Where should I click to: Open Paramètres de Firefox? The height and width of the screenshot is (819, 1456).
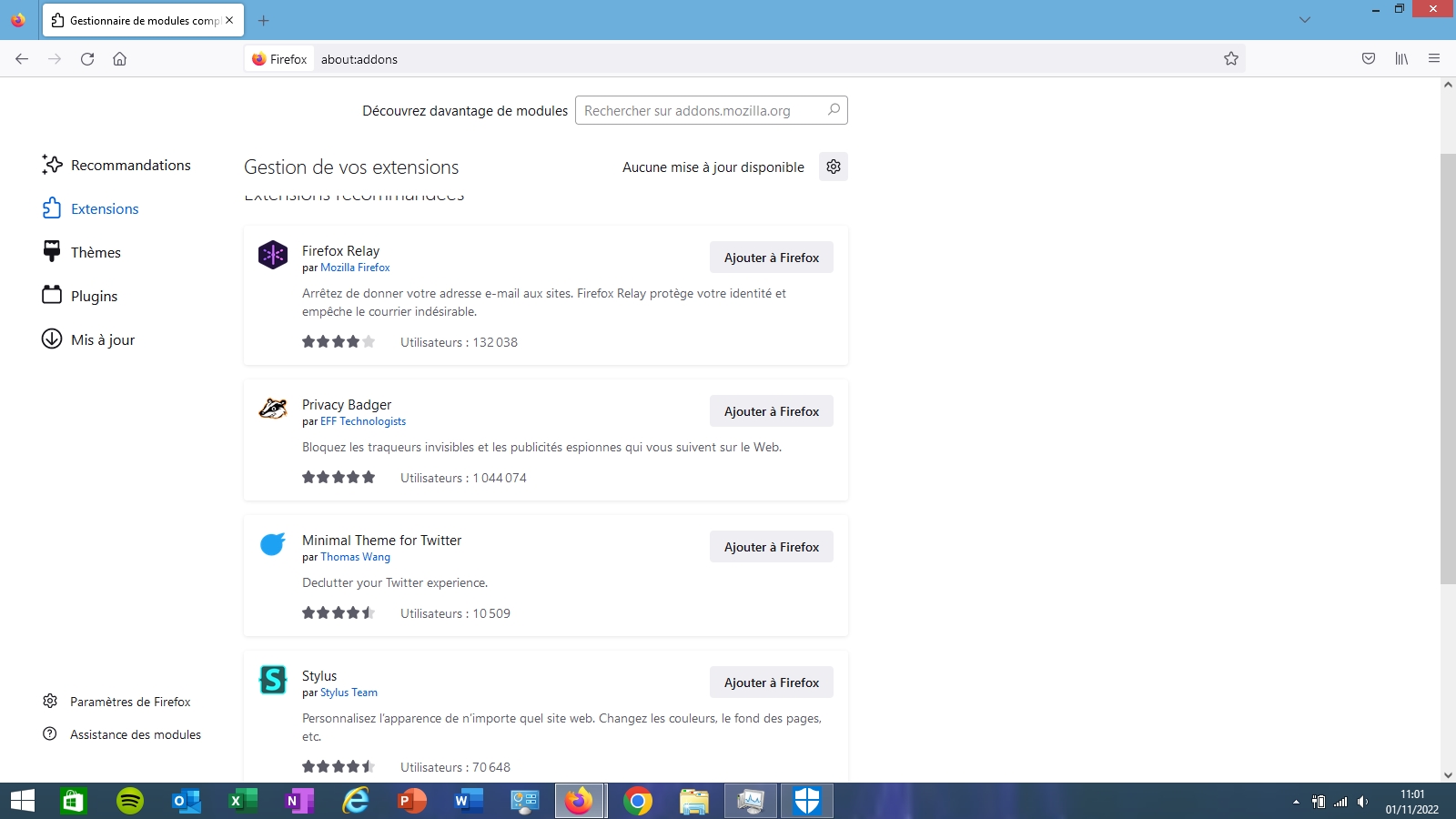pos(116,702)
